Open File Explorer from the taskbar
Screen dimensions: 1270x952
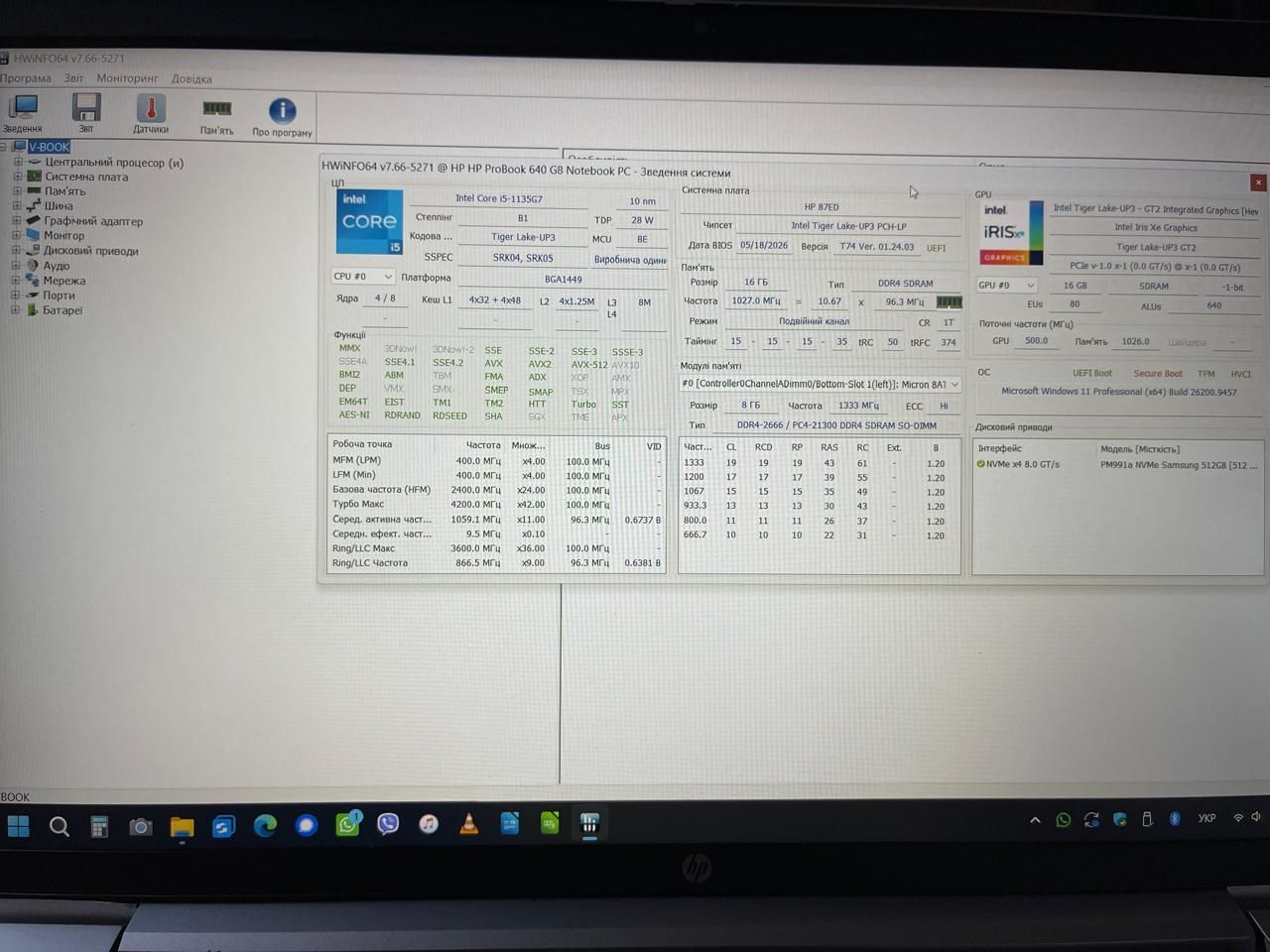coord(182,826)
